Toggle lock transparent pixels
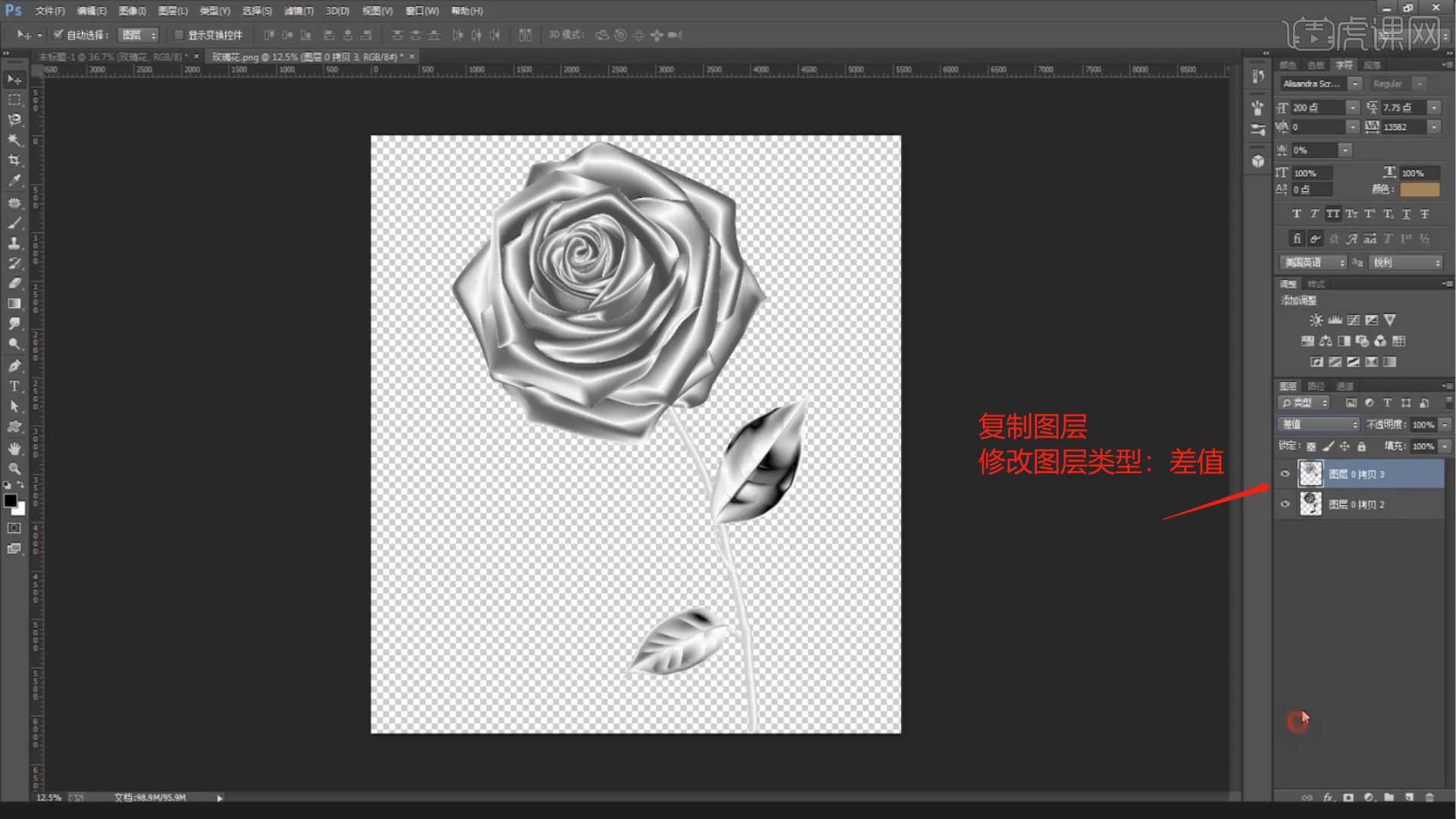Viewport: 1456px width, 819px height. point(1311,446)
